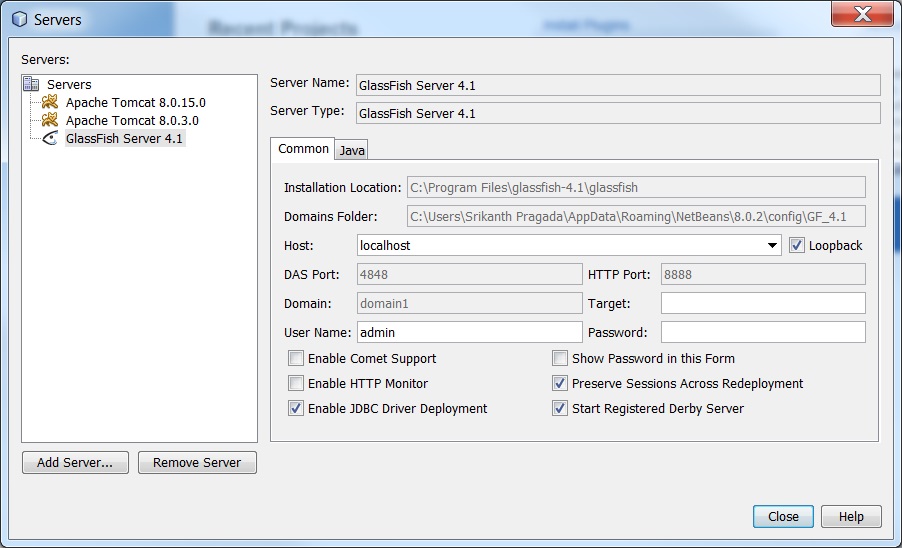This screenshot has width=902, height=548.
Task: Click the Apache Tomcat 8.0.15.0 icon
Action: tap(50, 102)
